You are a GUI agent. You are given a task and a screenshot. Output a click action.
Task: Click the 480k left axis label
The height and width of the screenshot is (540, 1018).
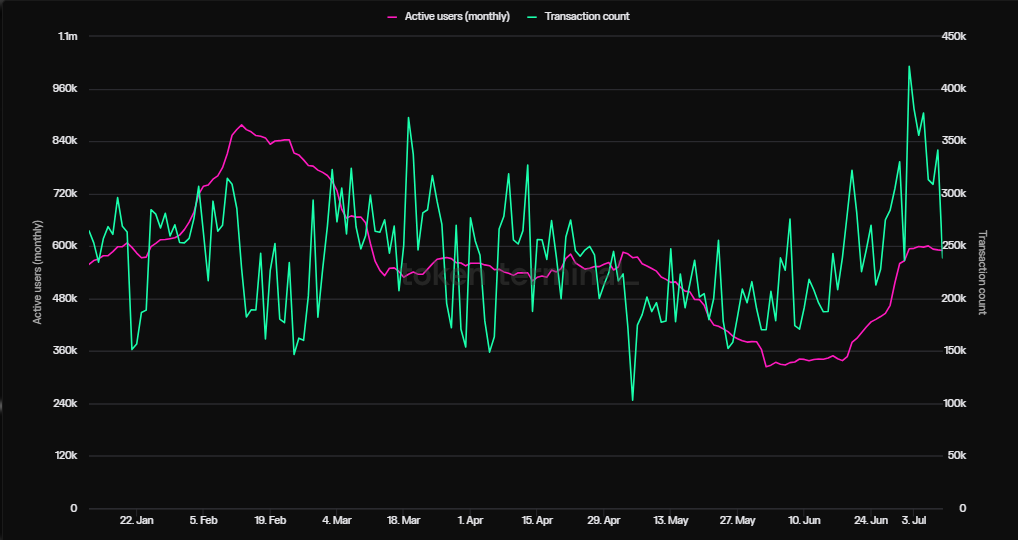(66, 299)
